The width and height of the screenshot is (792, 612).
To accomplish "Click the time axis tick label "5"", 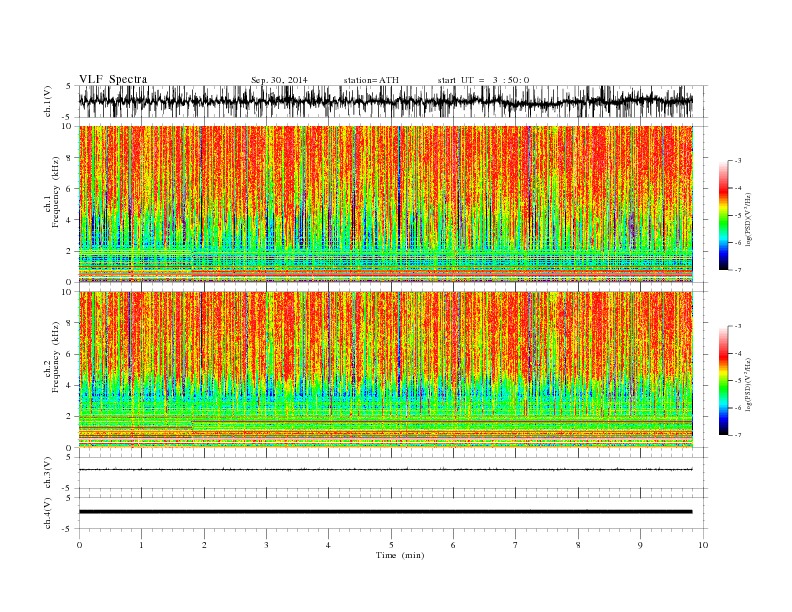I will pyautogui.click(x=391, y=545).
